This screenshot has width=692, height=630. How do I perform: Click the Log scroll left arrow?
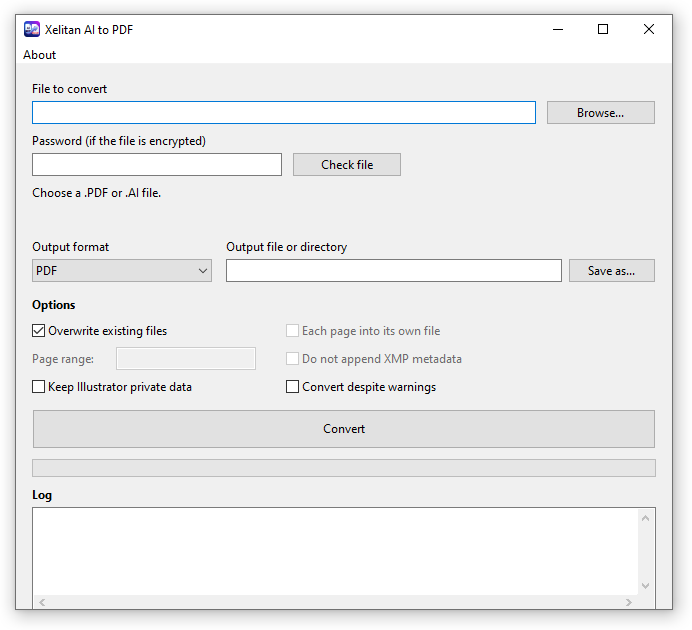(x=42, y=602)
